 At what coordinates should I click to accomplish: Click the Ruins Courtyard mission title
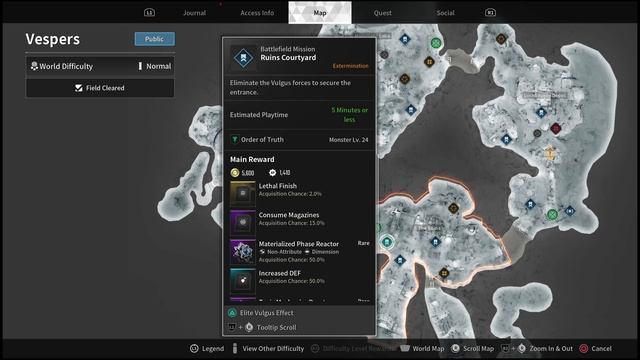coord(288,58)
